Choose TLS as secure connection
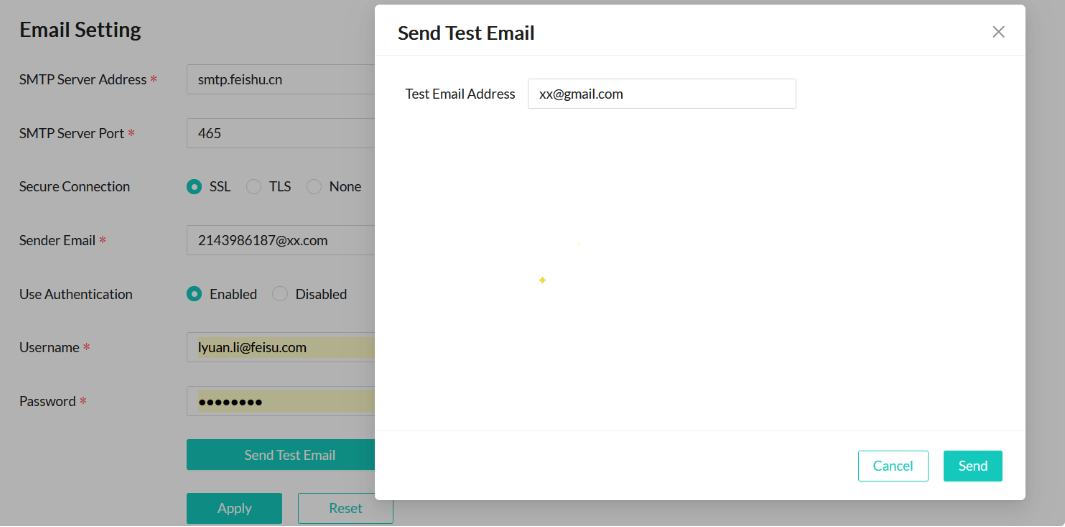Screen dimensions: 1065x527 click(x=254, y=187)
